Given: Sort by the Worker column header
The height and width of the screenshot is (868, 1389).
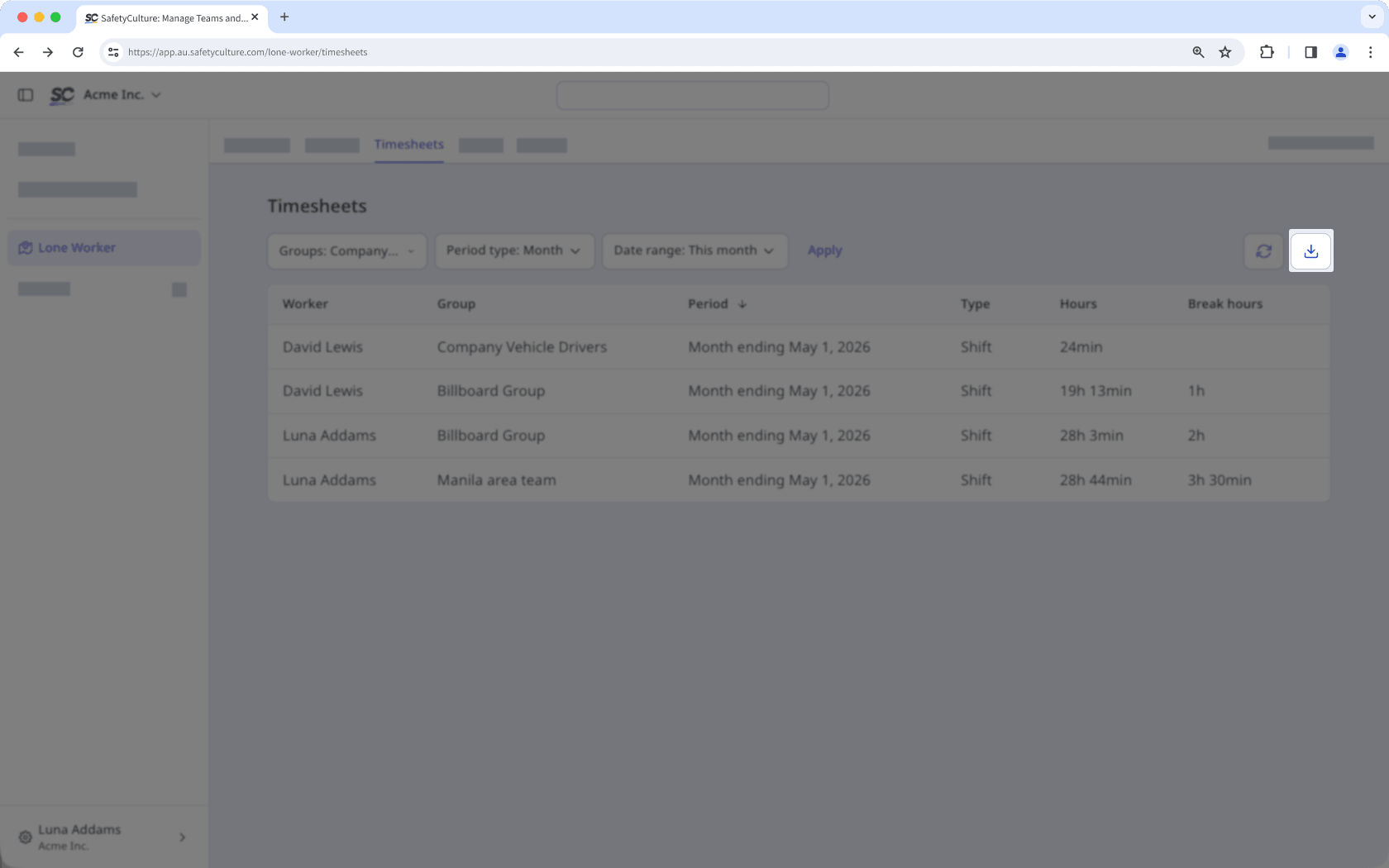Looking at the screenshot, I should 305,304.
